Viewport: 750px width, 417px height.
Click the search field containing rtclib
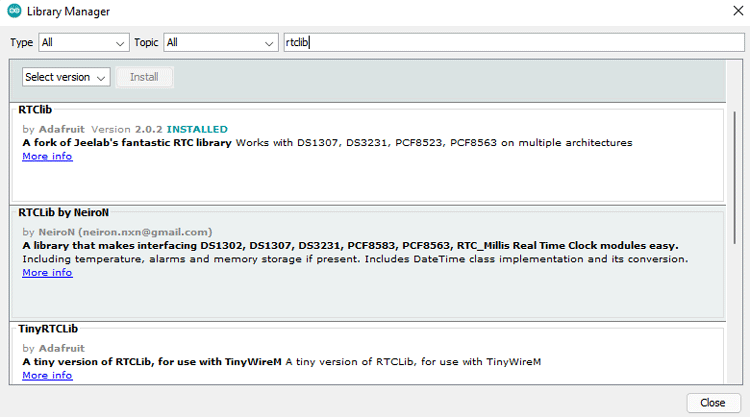pos(510,42)
